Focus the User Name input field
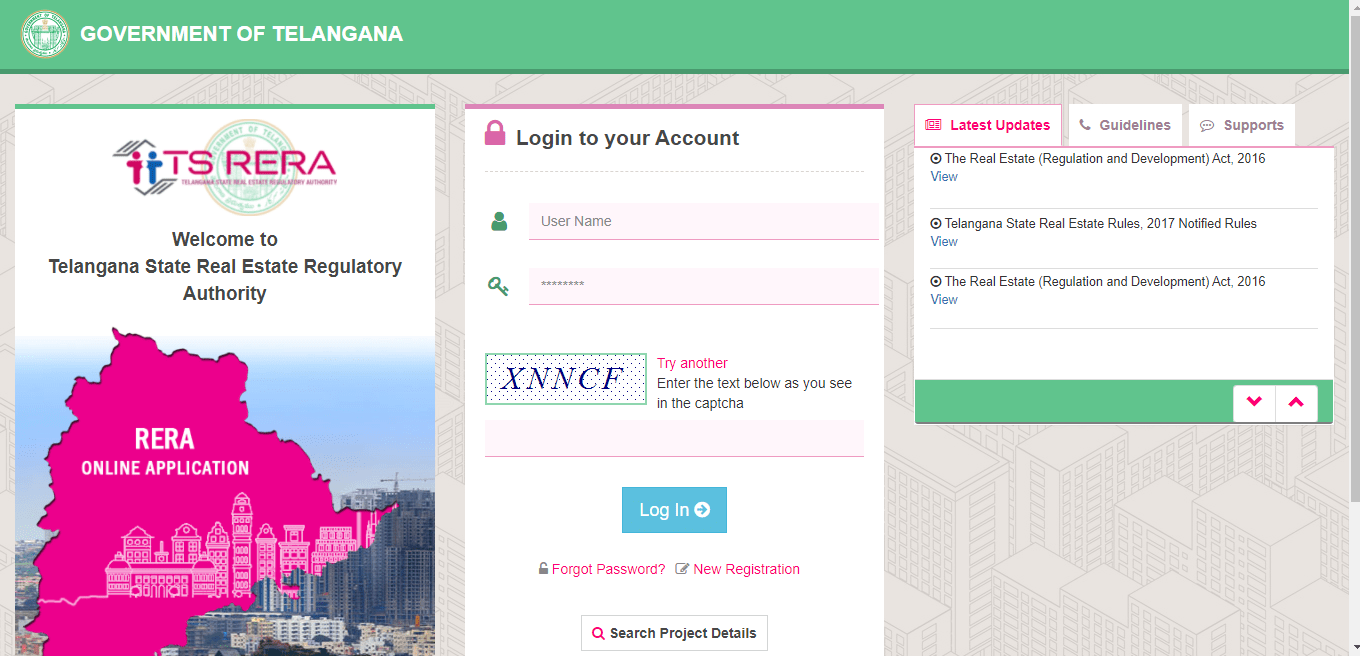1360x656 pixels. coord(704,221)
